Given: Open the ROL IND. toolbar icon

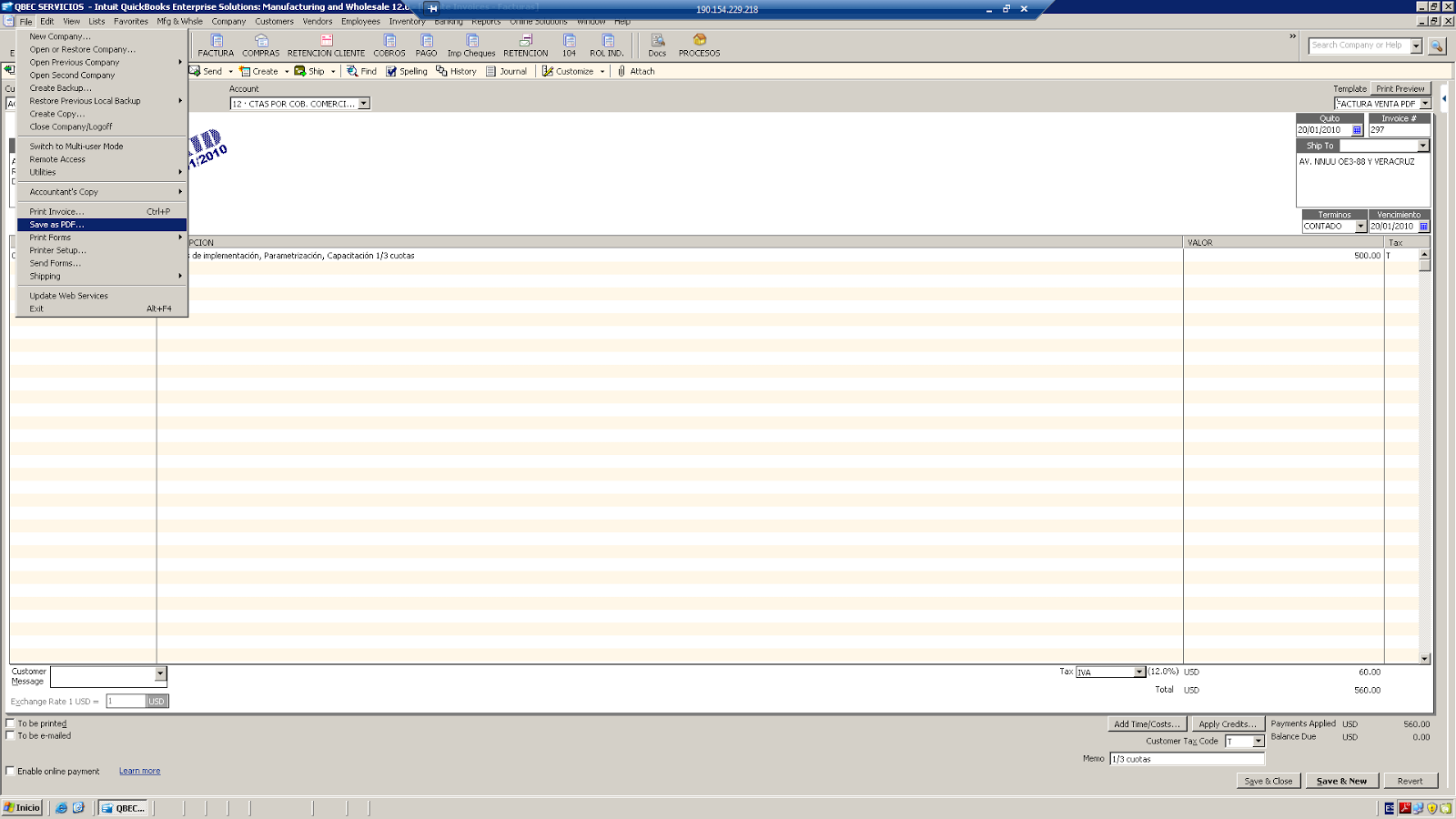Looking at the screenshot, I should pyautogui.click(x=607, y=45).
